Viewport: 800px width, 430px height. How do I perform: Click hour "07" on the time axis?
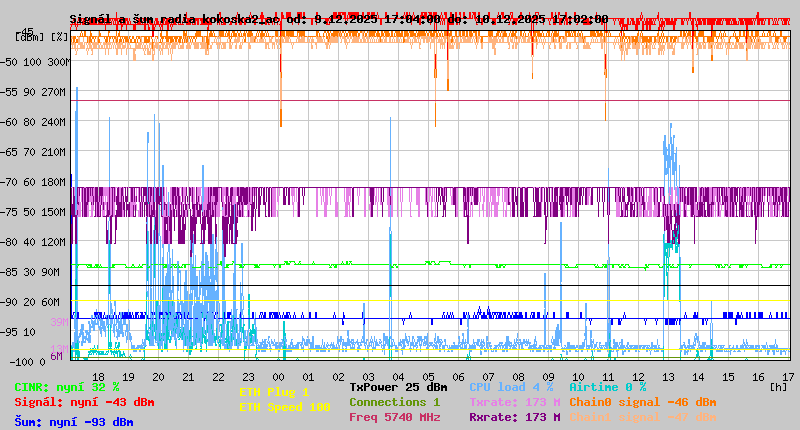coord(488,377)
